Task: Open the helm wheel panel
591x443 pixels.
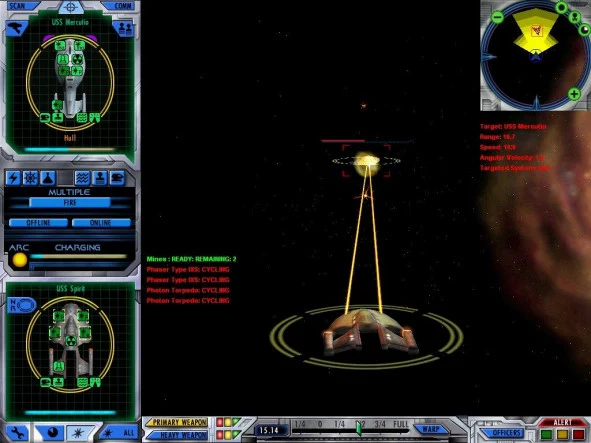Action: click(31, 178)
